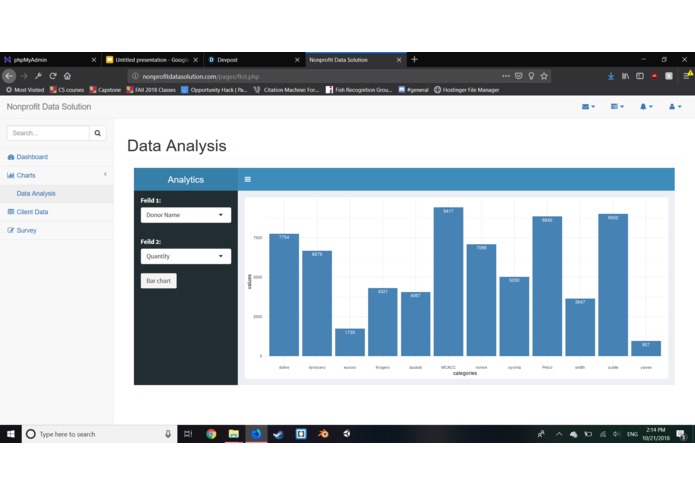Bookmark this page with the star icon

tap(544, 76)
